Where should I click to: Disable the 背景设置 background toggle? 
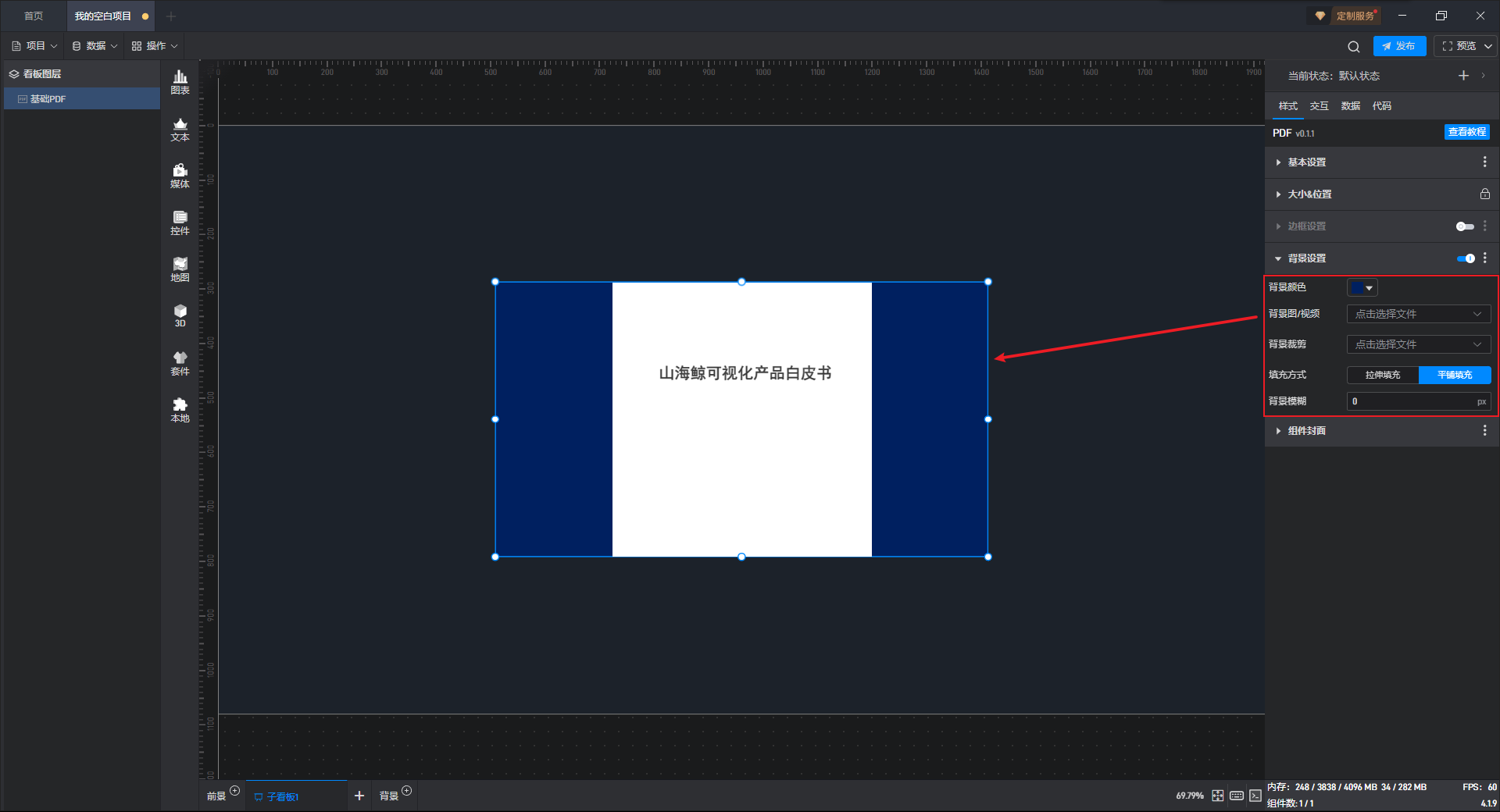1465,258
